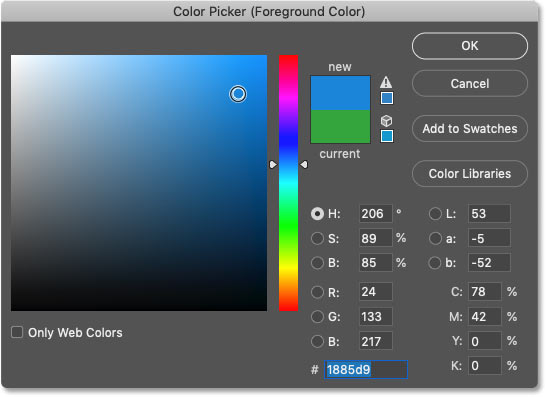Image resolution: width=546 pixels, height=397 pixels.
Task: Click the circular color selection marker
Action: click(x=238, y=94)
